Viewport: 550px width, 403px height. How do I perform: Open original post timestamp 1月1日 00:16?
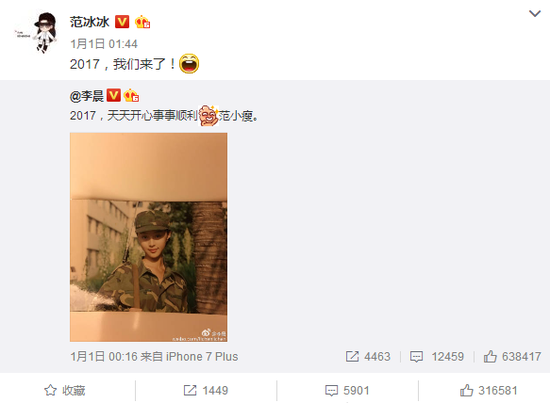click(103, 357)
